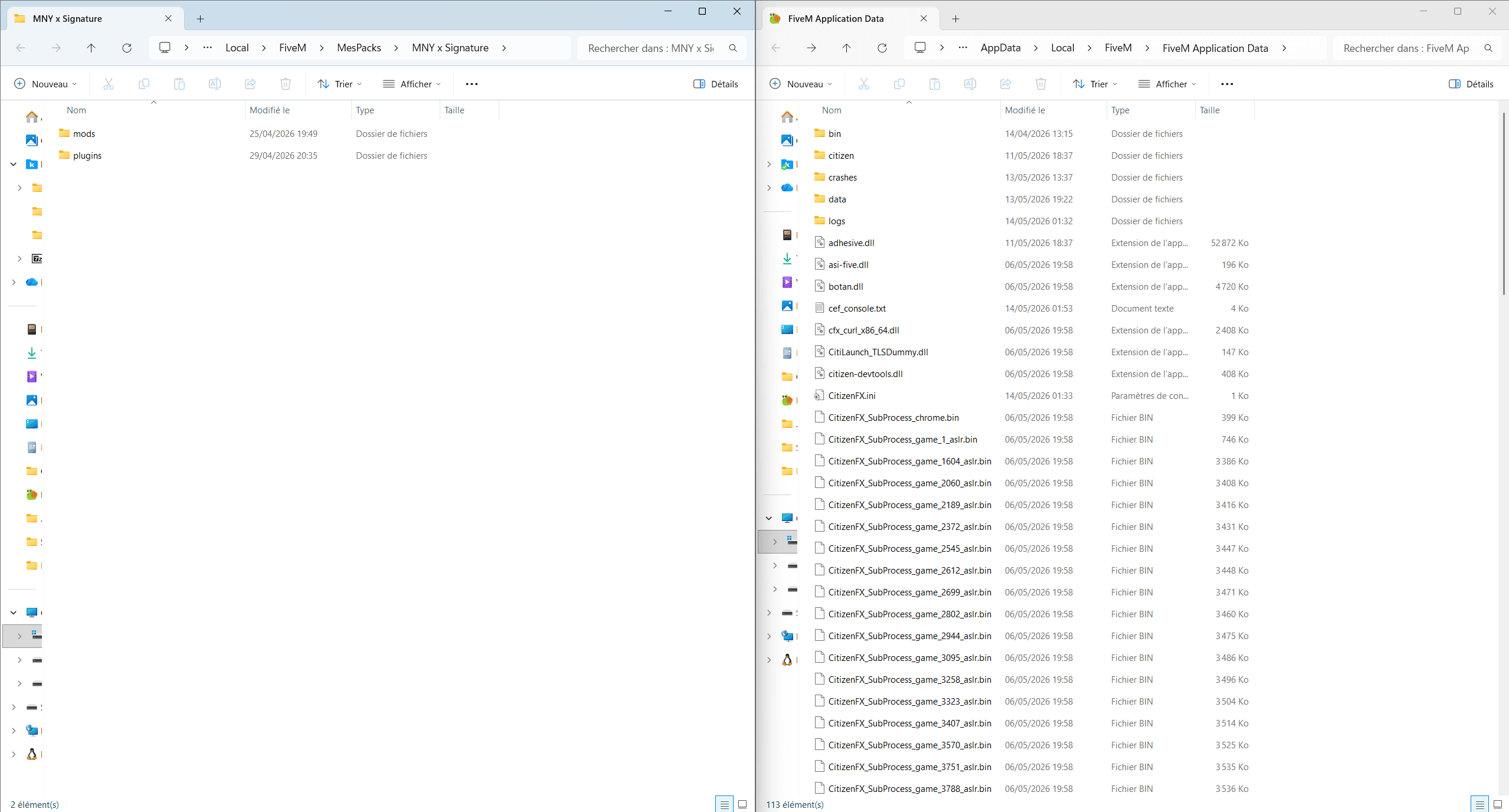
Task: Sort by Modifié le column in left window
Action: pos(298,110)
